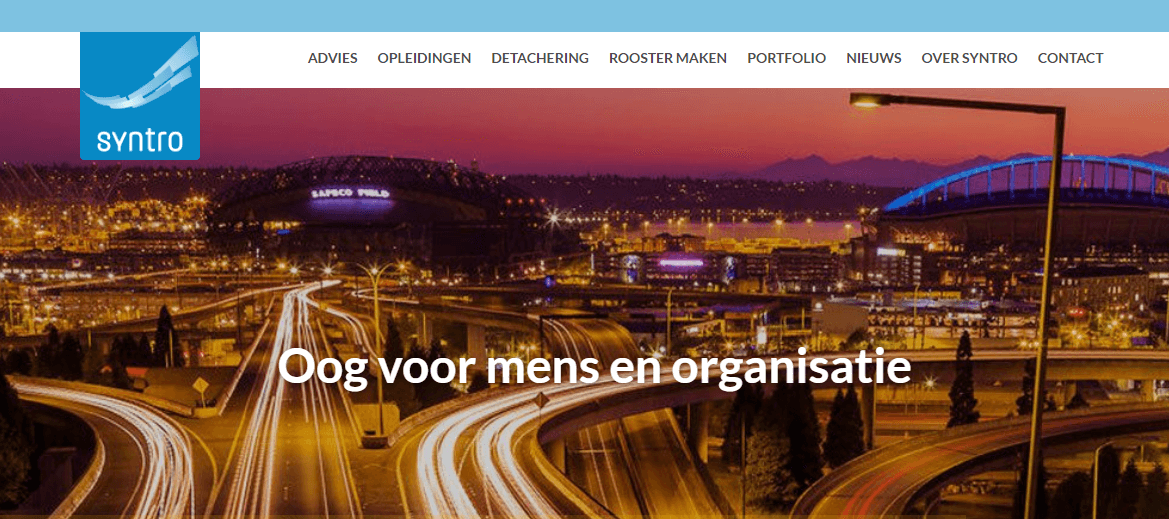Viewport: 1169px width, 519px height.
Task: Open the Rooster Maken section
Action: coord(667,58)
